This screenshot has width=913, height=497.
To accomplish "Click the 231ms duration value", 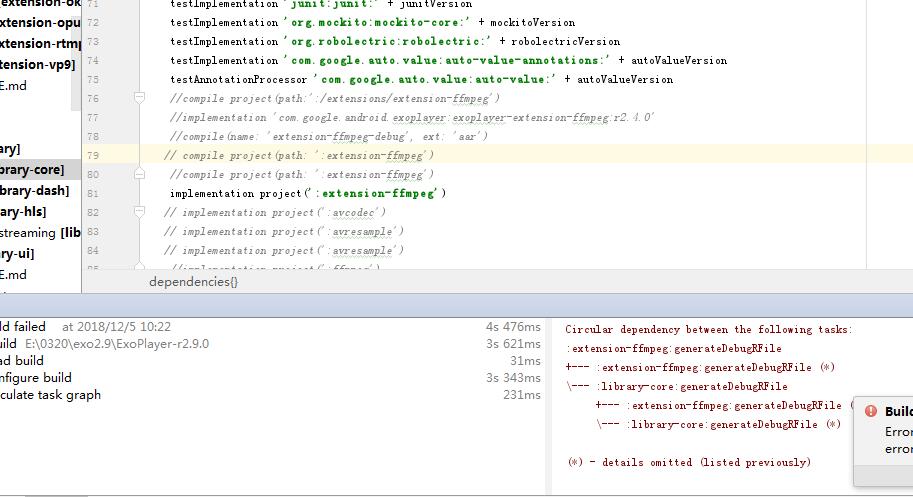I will click(522, 394).
